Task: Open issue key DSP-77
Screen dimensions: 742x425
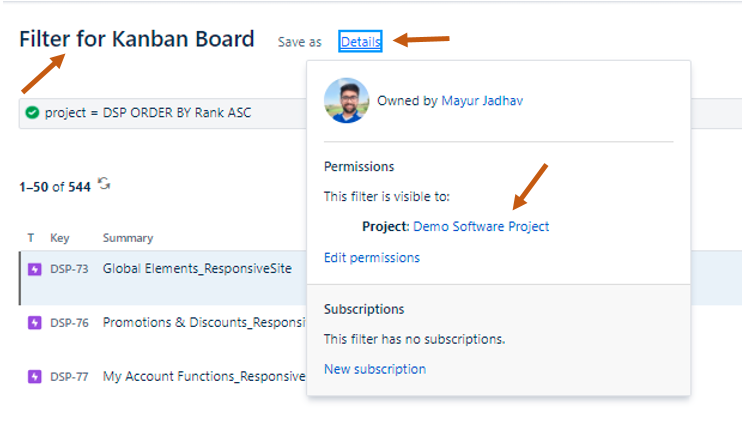Action: click(x=69, y=377)
